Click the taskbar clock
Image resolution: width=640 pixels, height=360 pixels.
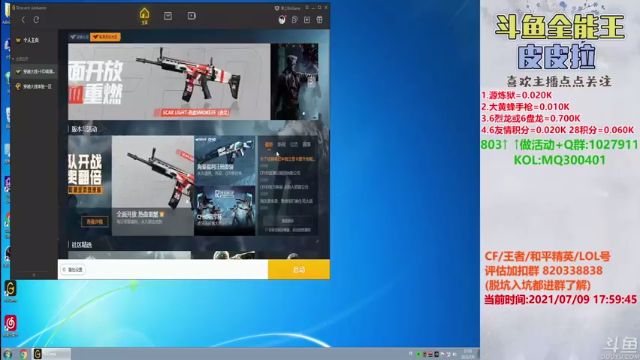click(468, 354)
